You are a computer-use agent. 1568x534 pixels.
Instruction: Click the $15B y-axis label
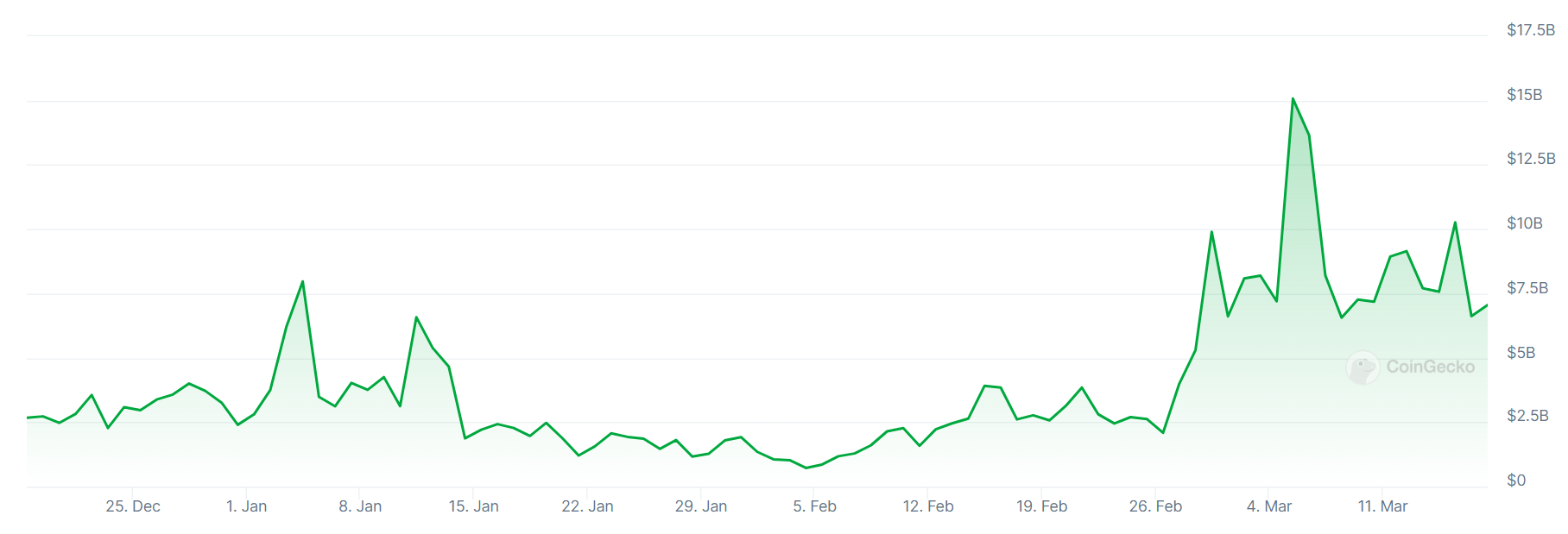click(1524, 95)
